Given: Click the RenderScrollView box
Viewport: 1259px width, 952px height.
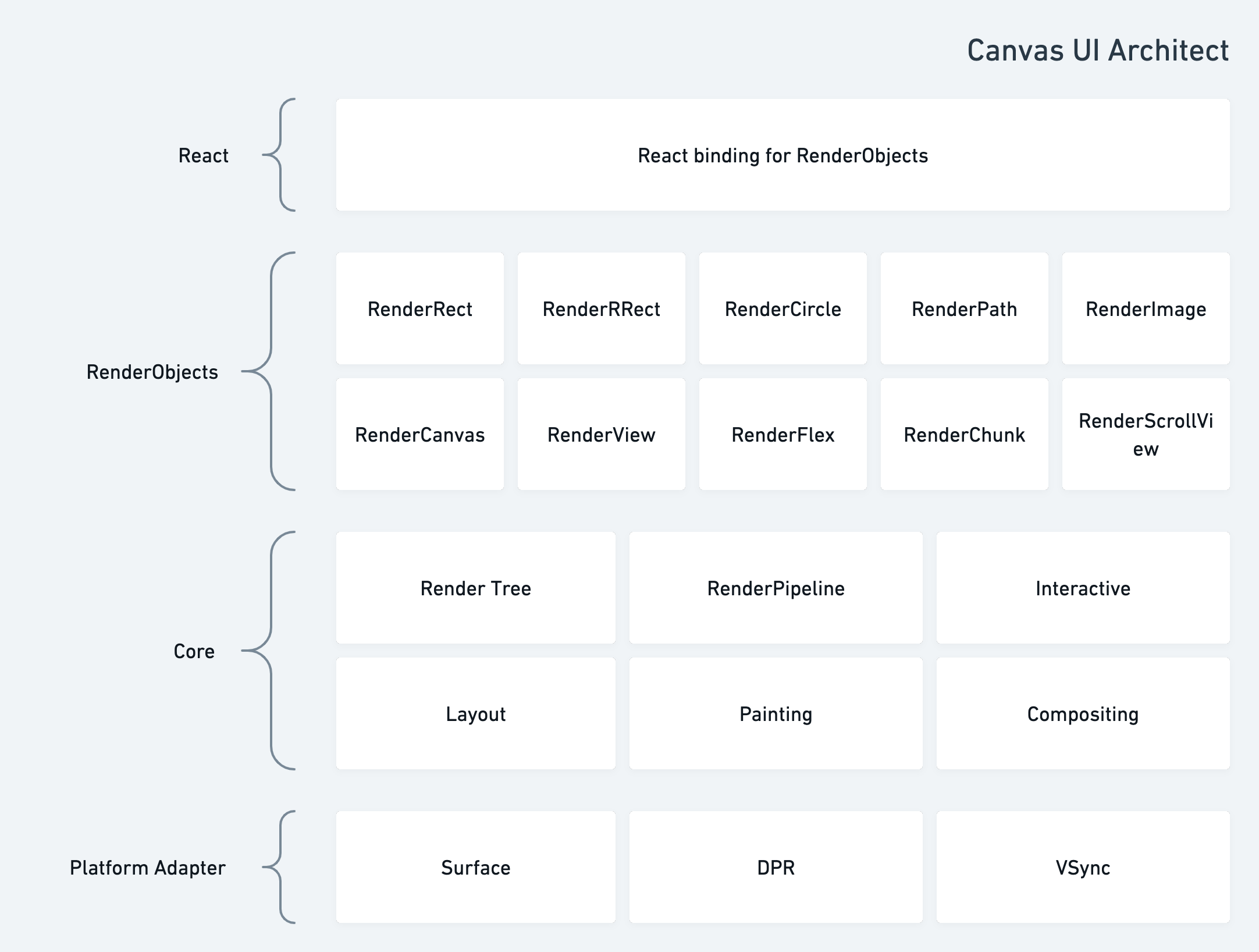Looking at the screenshot, I should click(1146, 434).
